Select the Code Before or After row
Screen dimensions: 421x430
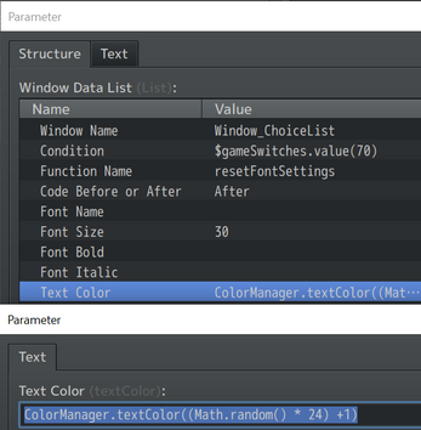click(x=220, y=191)
